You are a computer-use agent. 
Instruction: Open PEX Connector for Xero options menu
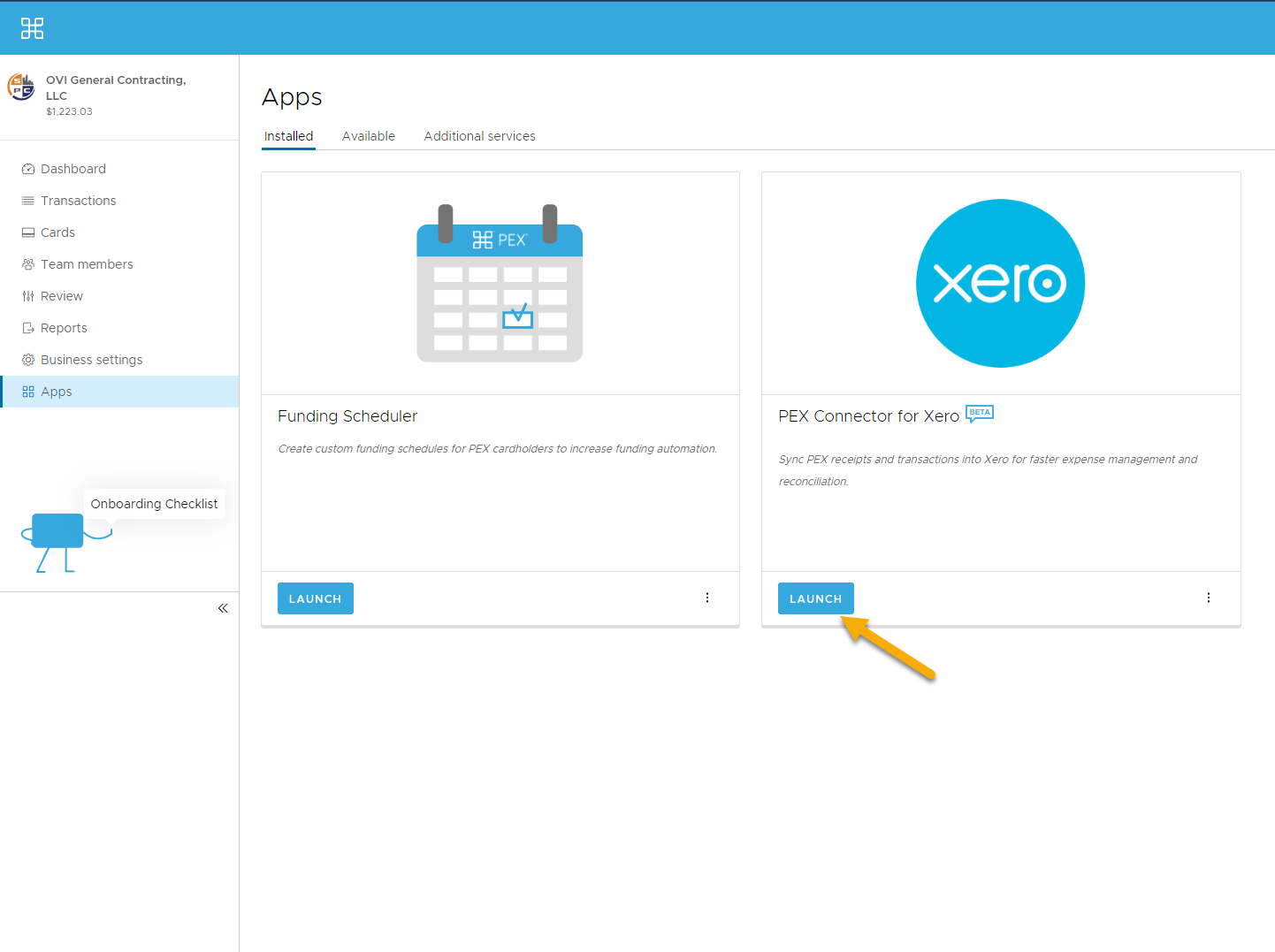coord(1209,598)
